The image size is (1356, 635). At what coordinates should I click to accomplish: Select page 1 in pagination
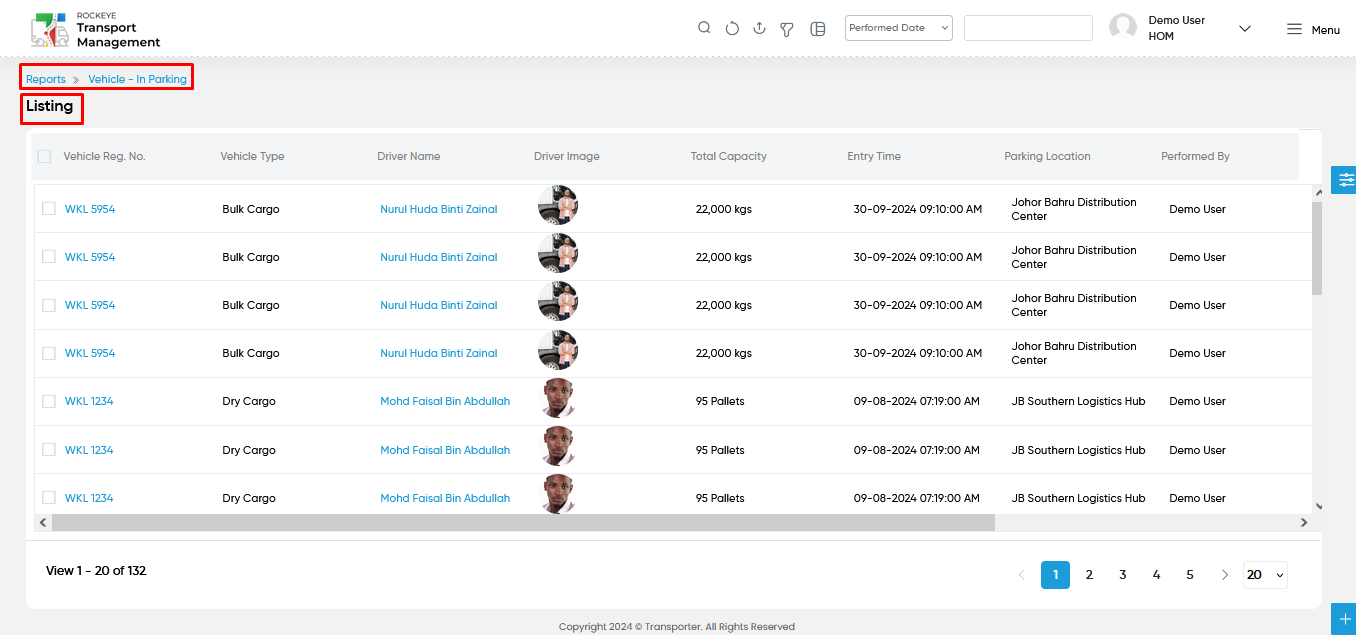point(1055,575)
